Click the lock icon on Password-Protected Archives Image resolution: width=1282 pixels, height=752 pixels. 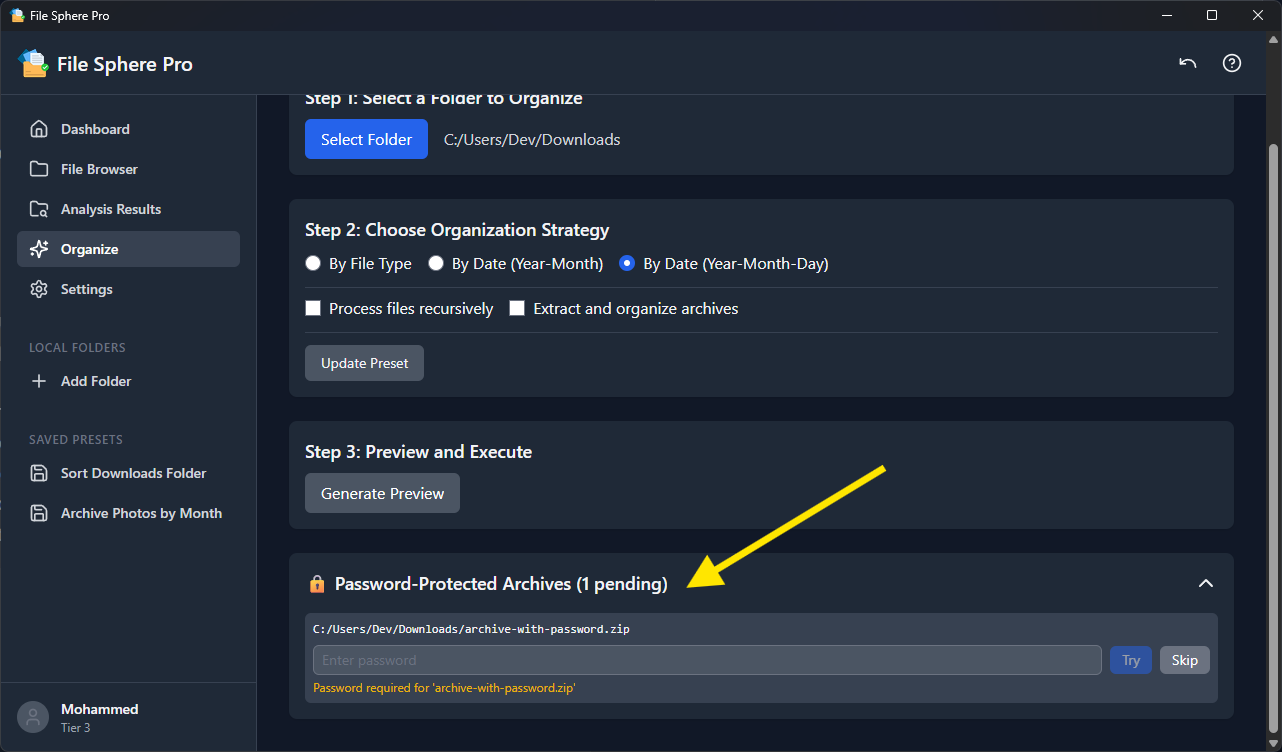317,584
